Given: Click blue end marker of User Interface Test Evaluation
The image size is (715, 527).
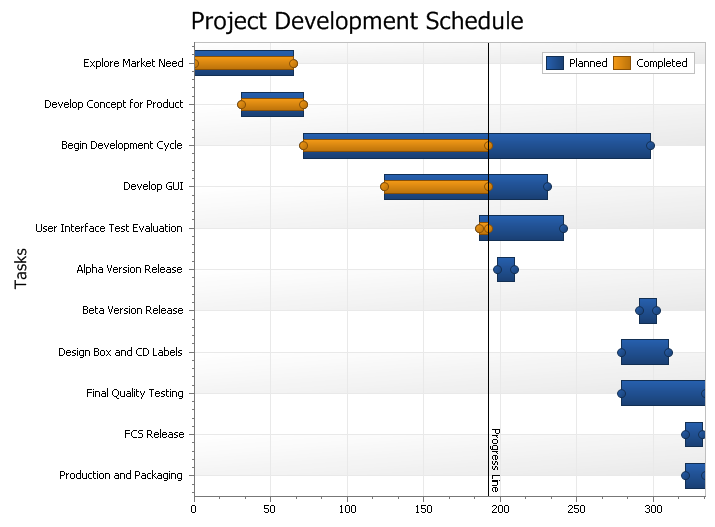Looking at the screenshot, I should [564, 228].
